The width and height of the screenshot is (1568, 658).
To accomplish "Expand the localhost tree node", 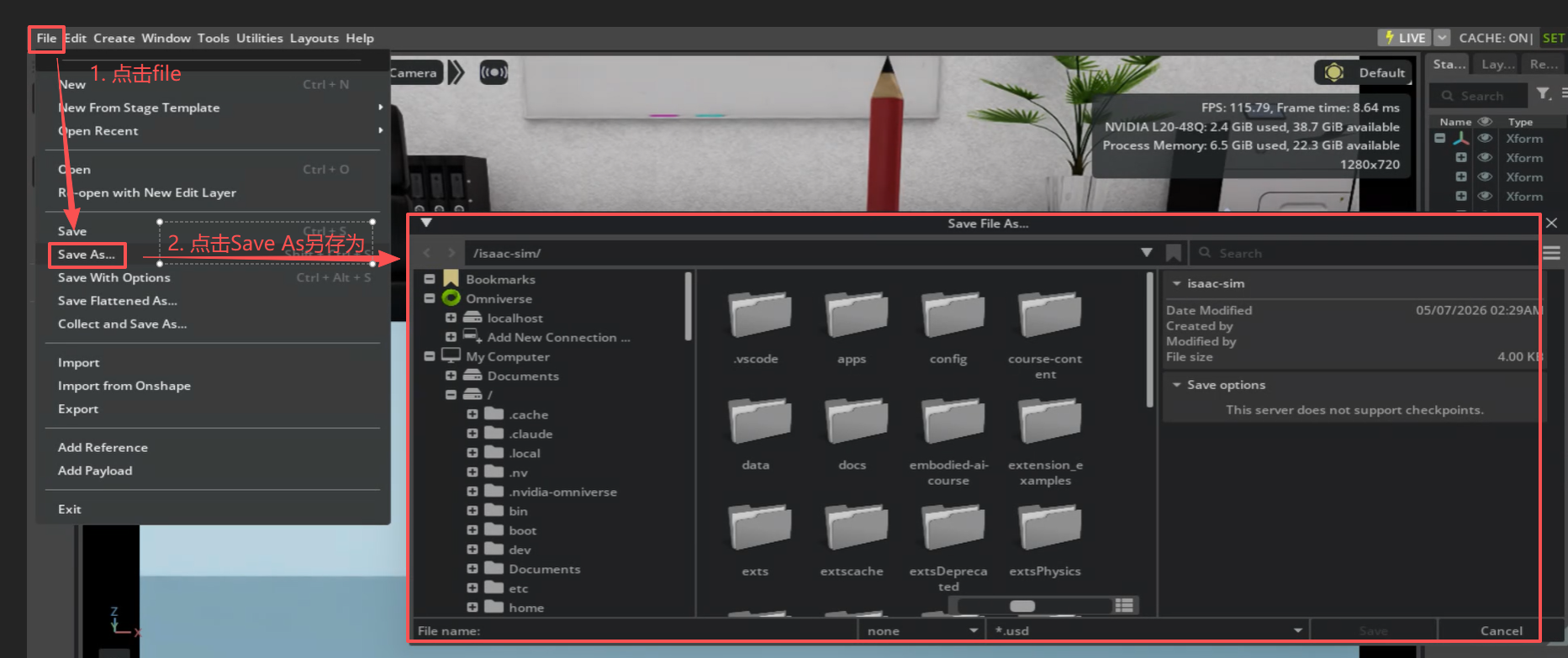I will coord(451,317).
